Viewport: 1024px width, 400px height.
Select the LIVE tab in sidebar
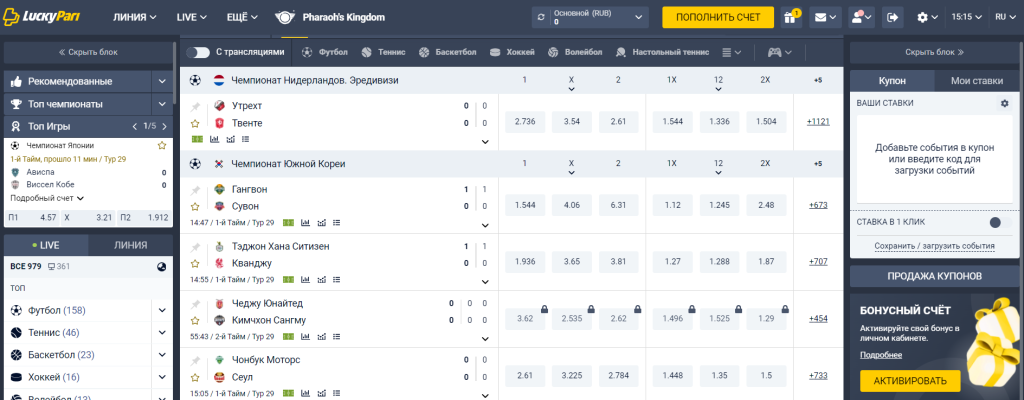[46, 245]
